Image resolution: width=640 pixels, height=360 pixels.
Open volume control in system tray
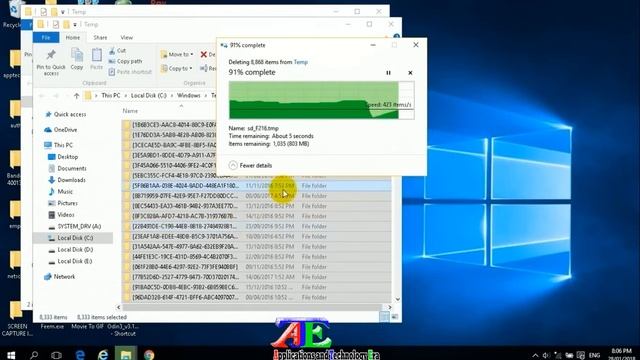(x=547, y=356)
